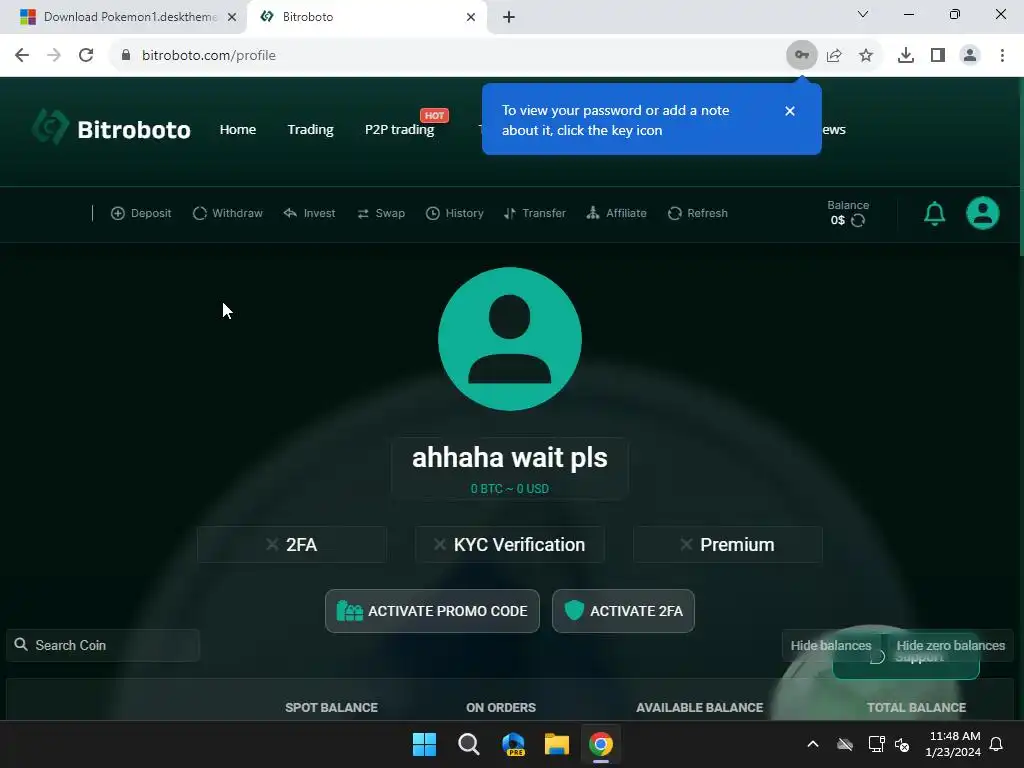Open the Home menu item

[238, 129]
